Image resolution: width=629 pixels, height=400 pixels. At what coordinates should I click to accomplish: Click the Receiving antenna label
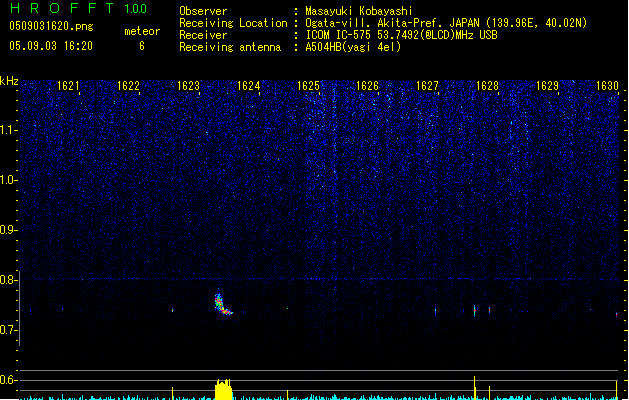230,47
